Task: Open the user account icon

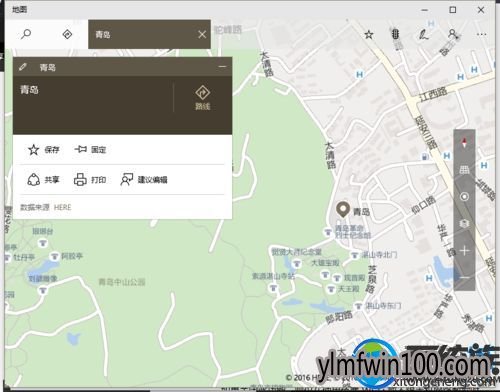Action: (x=452, y=34)
